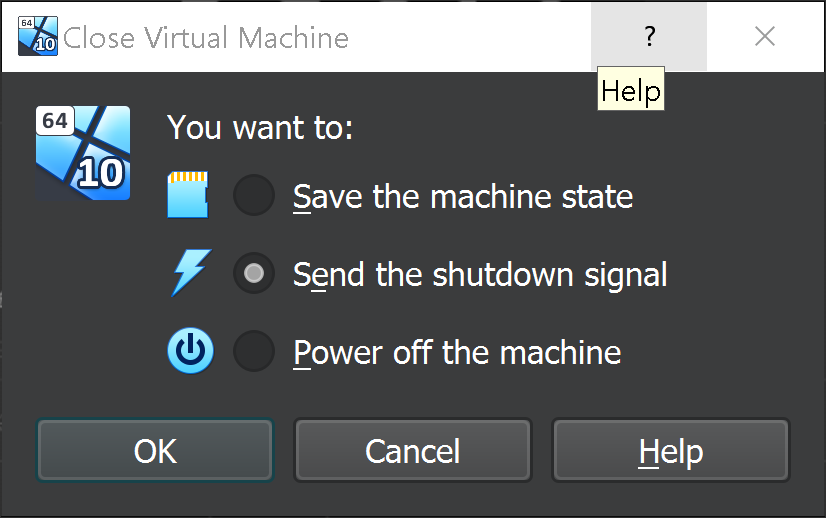Click the lightning bolt shutdown signal icon
This screenshot has height=518, width=826.
point(188,274)
